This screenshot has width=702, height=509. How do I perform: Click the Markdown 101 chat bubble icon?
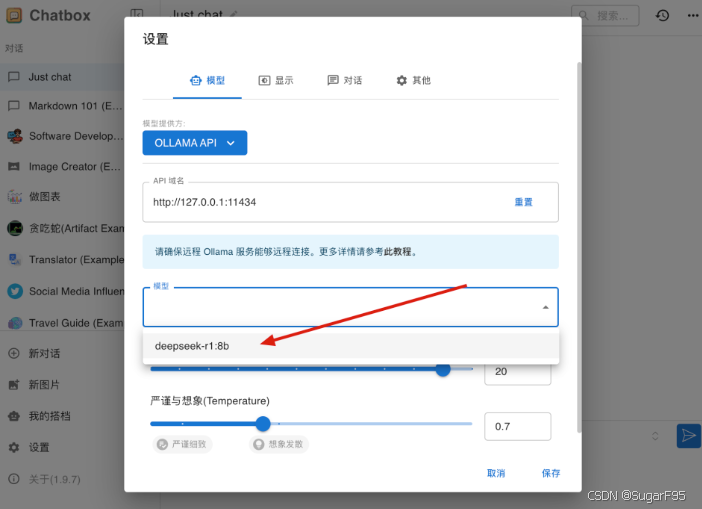coord(14,106)
